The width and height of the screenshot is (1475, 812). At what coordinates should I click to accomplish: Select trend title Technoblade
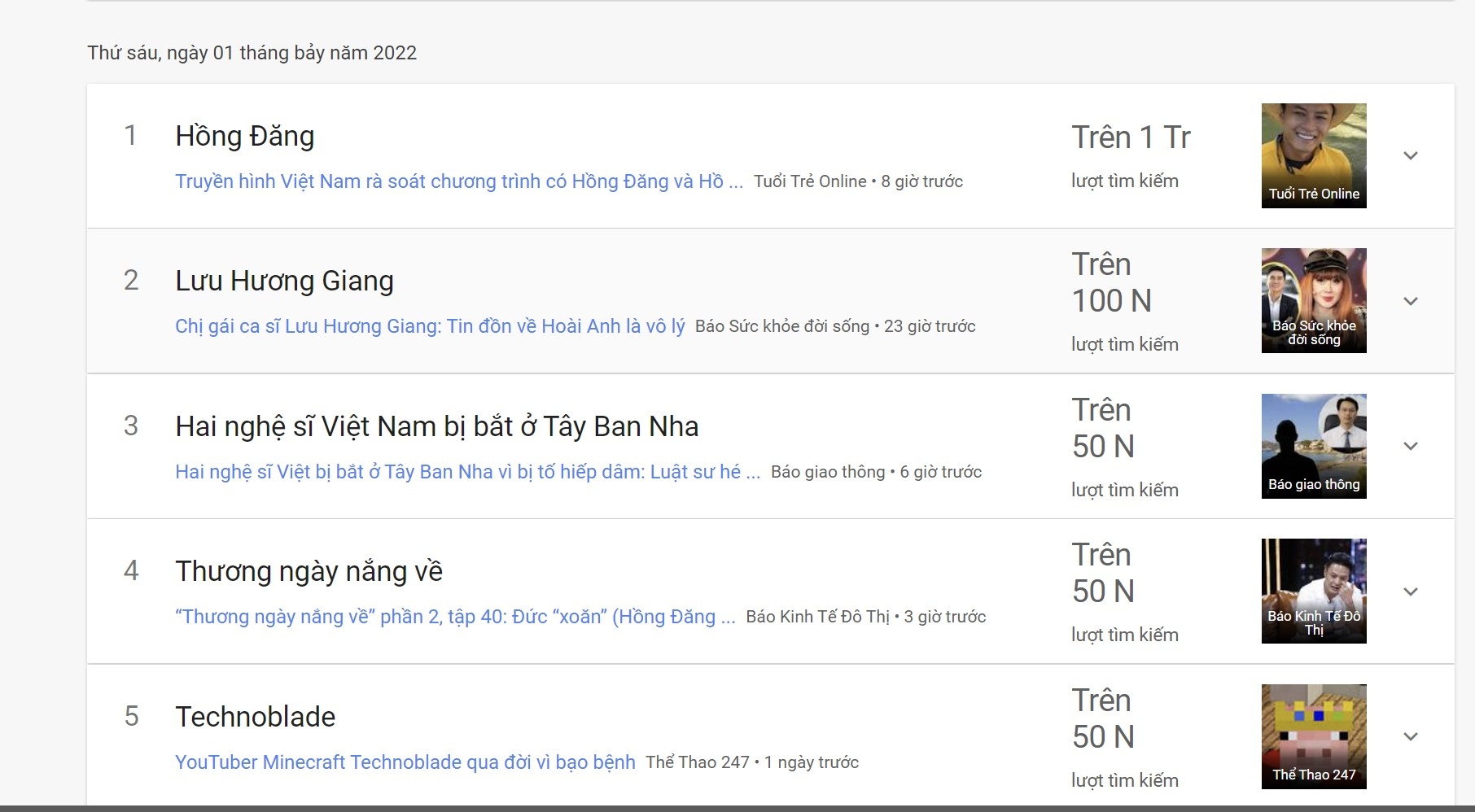pos(256,717)
